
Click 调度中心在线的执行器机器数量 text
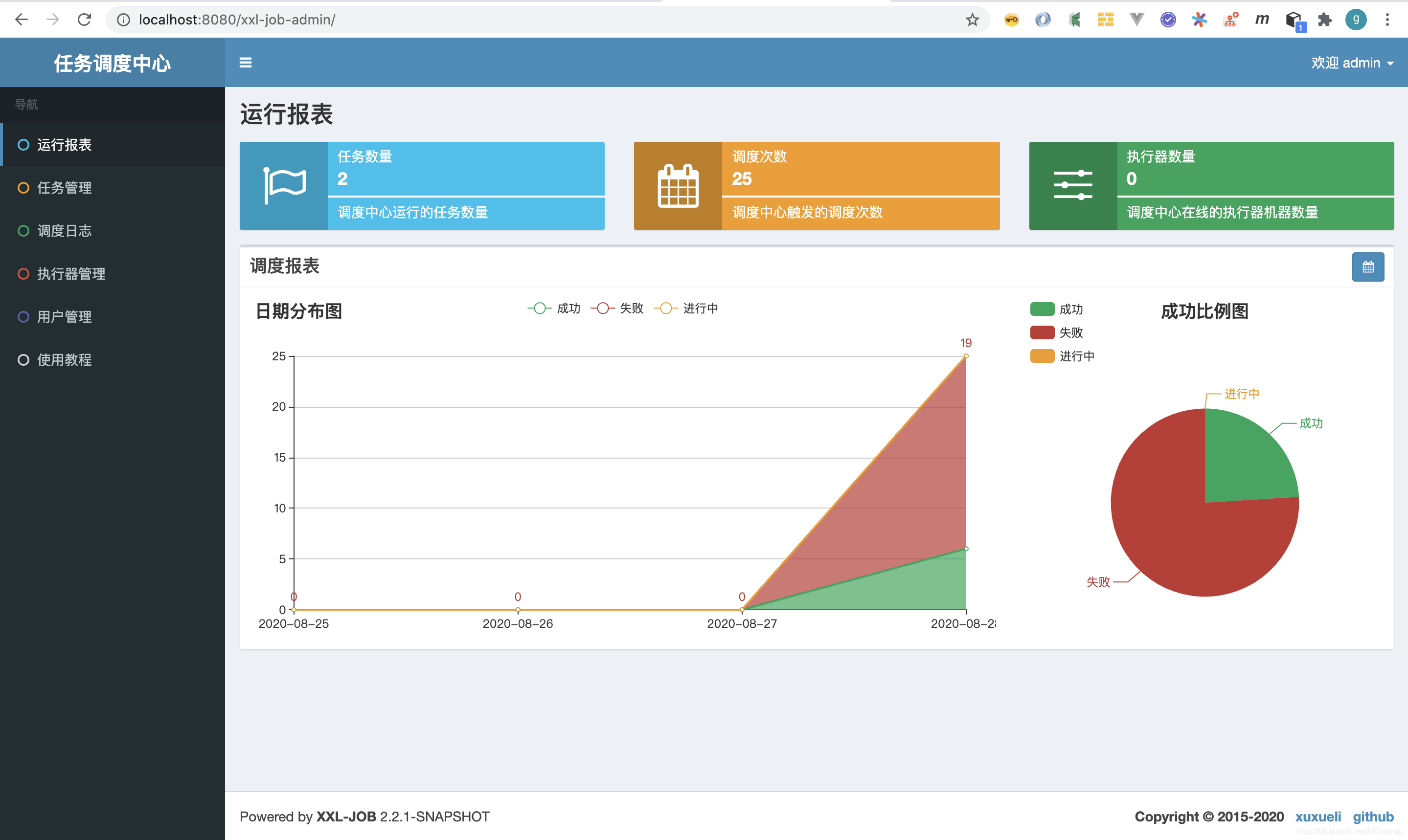(x=1222, y=212)
